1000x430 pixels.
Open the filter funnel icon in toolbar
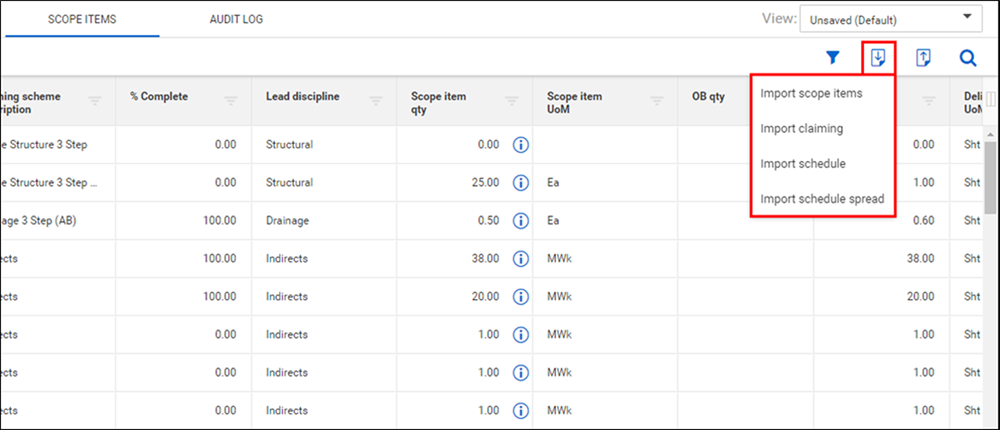[832, 58]
